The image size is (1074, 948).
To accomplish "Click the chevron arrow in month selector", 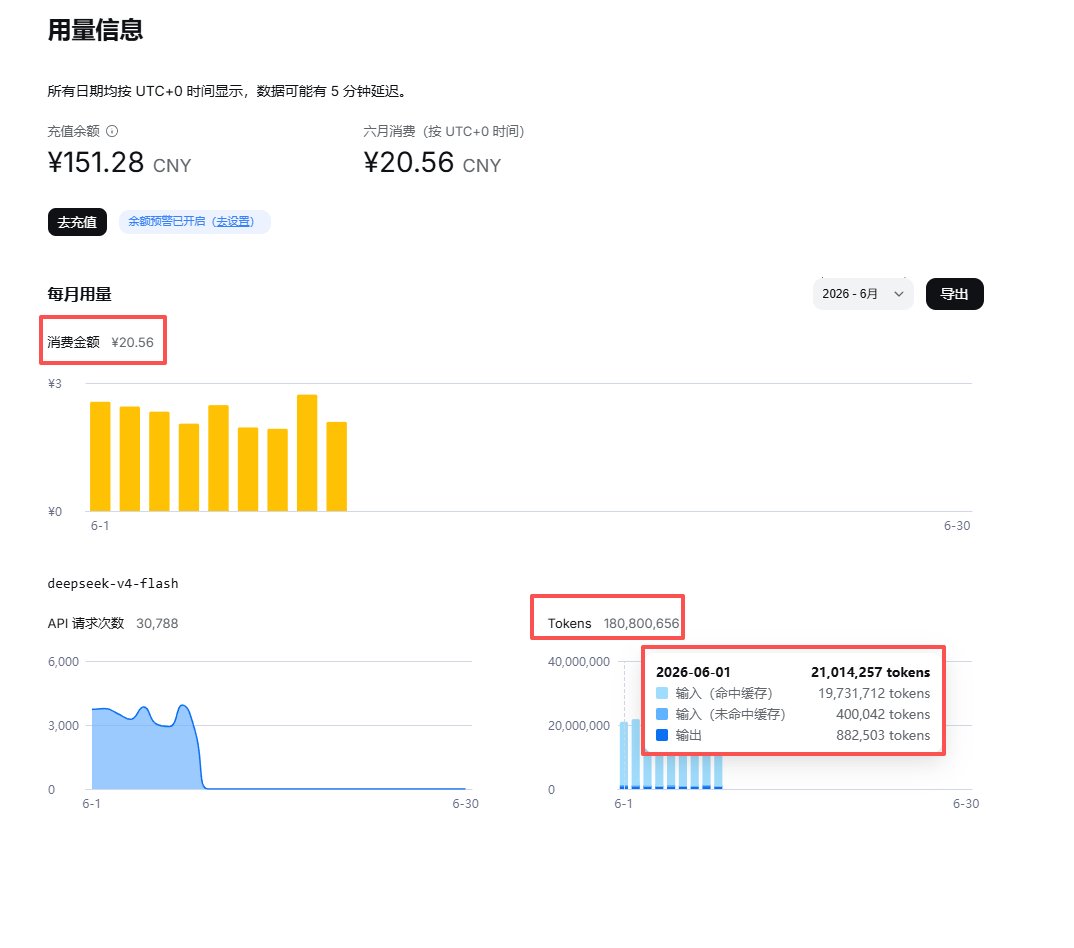I will (x=899, y=294).
